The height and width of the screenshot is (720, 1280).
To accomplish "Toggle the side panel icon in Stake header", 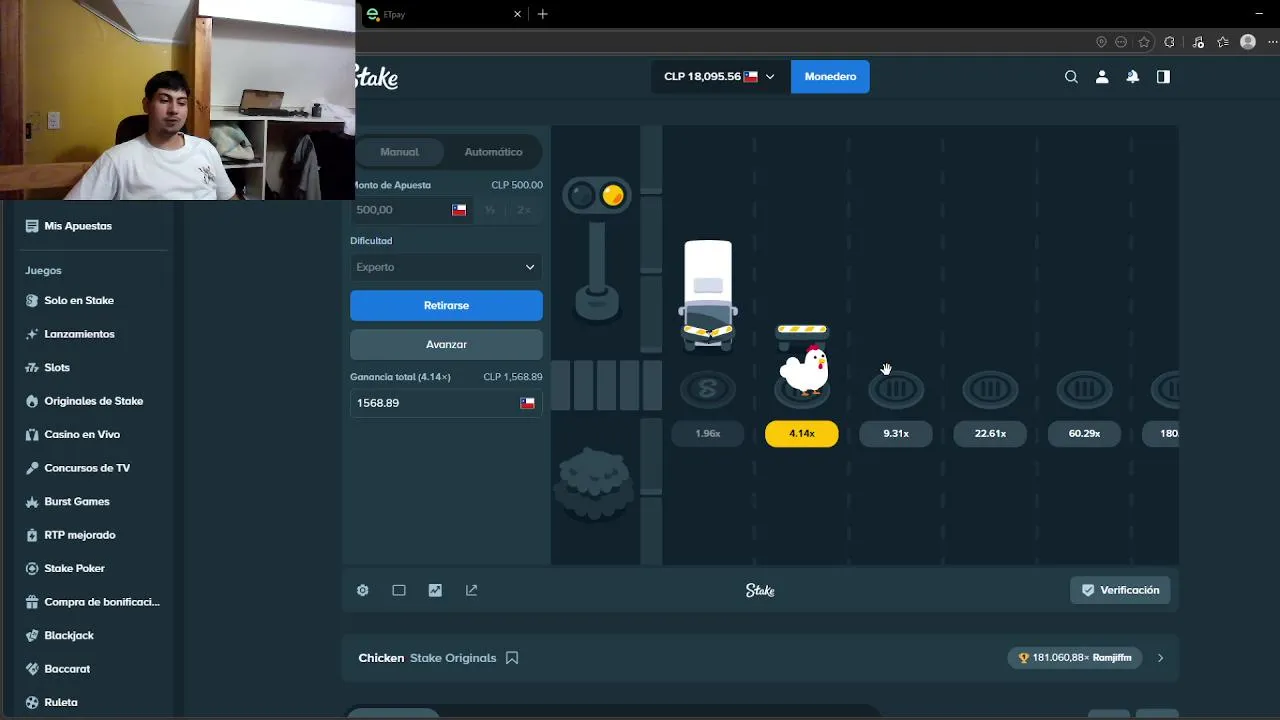I will pos(1163,77).
